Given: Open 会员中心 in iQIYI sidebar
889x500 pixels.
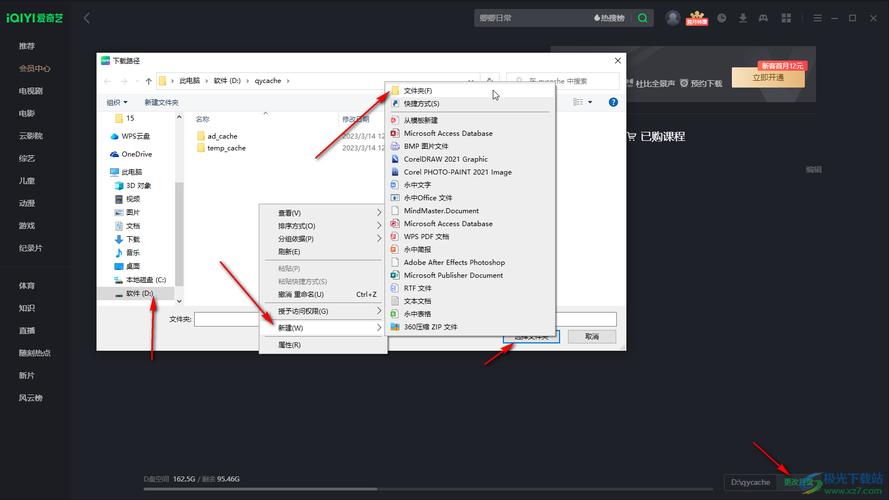Looking at the screenshot, I should pyautogui.click(x=35, y=69).
